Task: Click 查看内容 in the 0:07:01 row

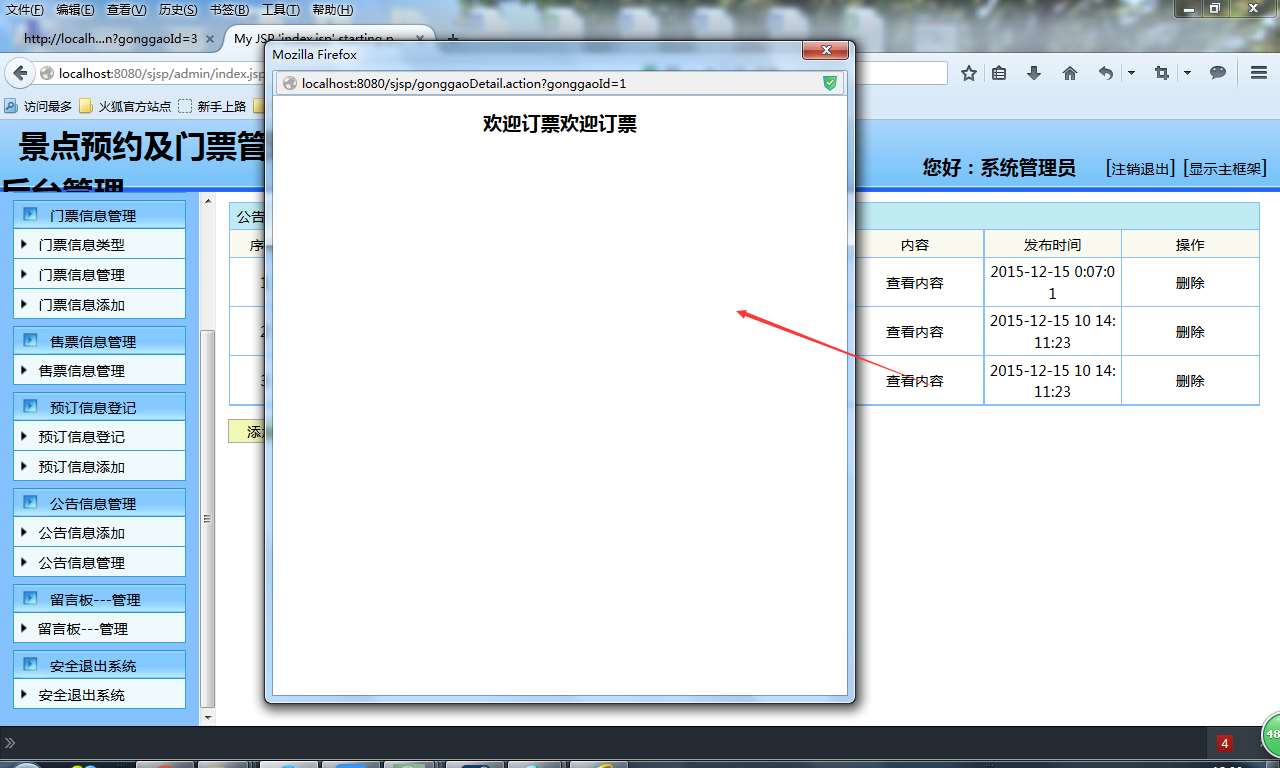Action: tap(914, 283)
